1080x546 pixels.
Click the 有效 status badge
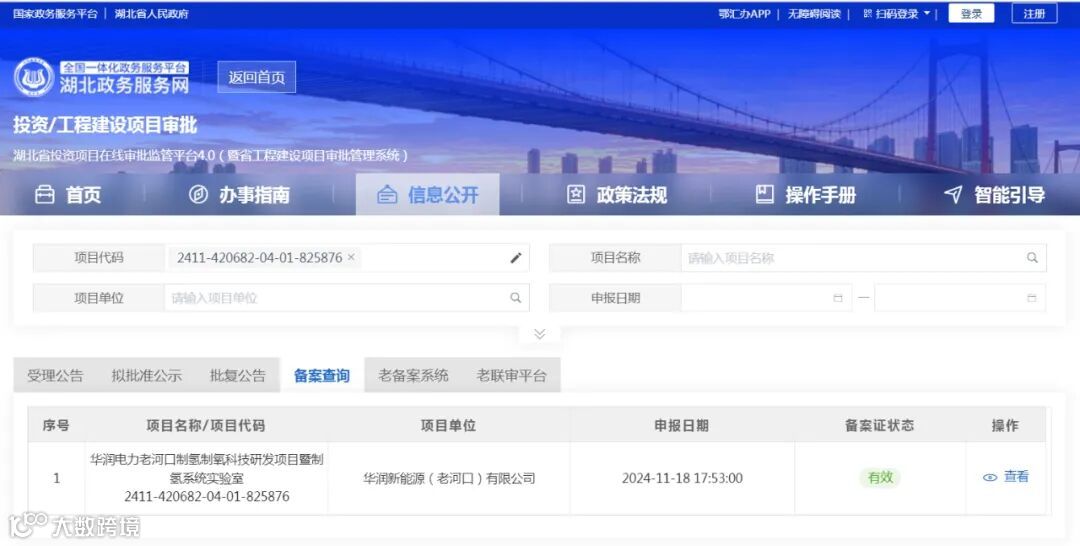pos(880,477)
